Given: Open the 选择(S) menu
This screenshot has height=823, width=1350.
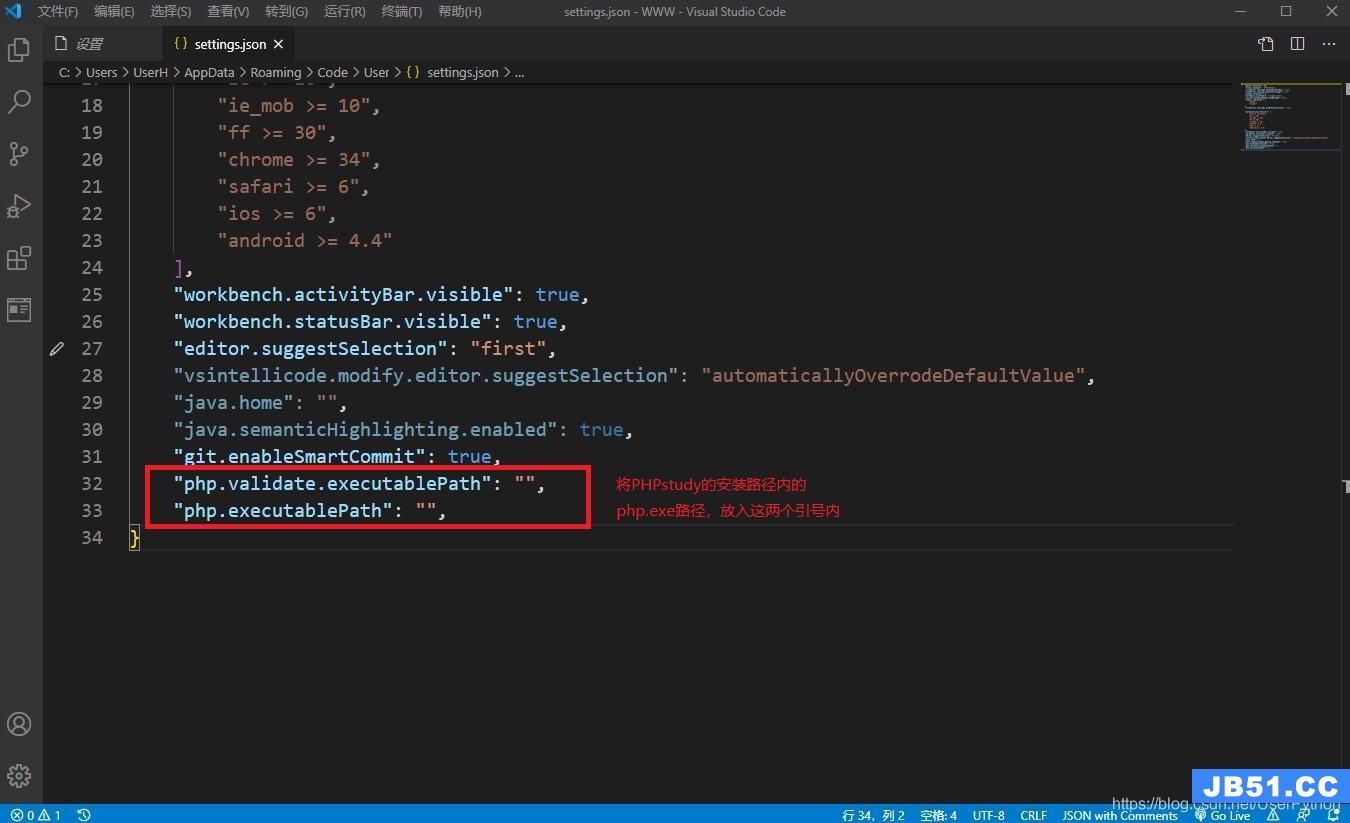Looking at the screenshot, I should click(x=171, y=12).
